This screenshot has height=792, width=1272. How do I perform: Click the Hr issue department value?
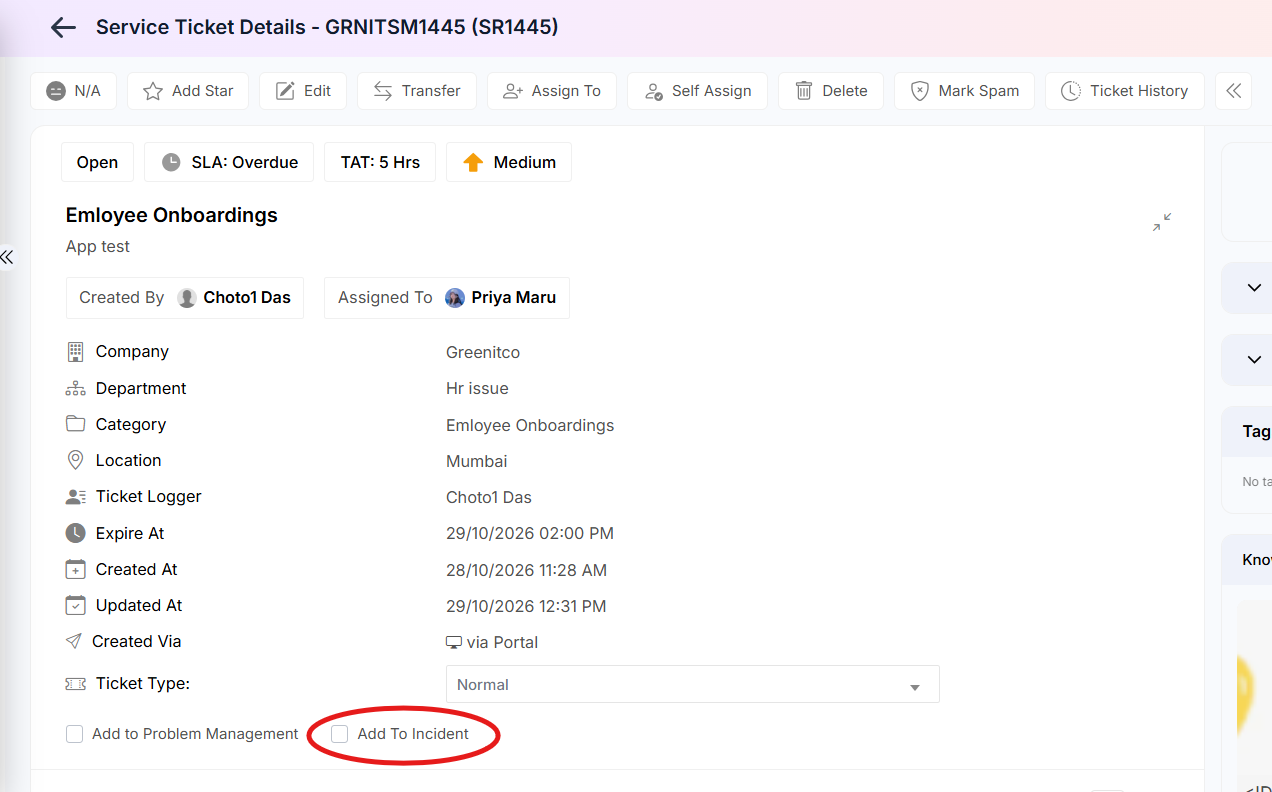[477, 388]
